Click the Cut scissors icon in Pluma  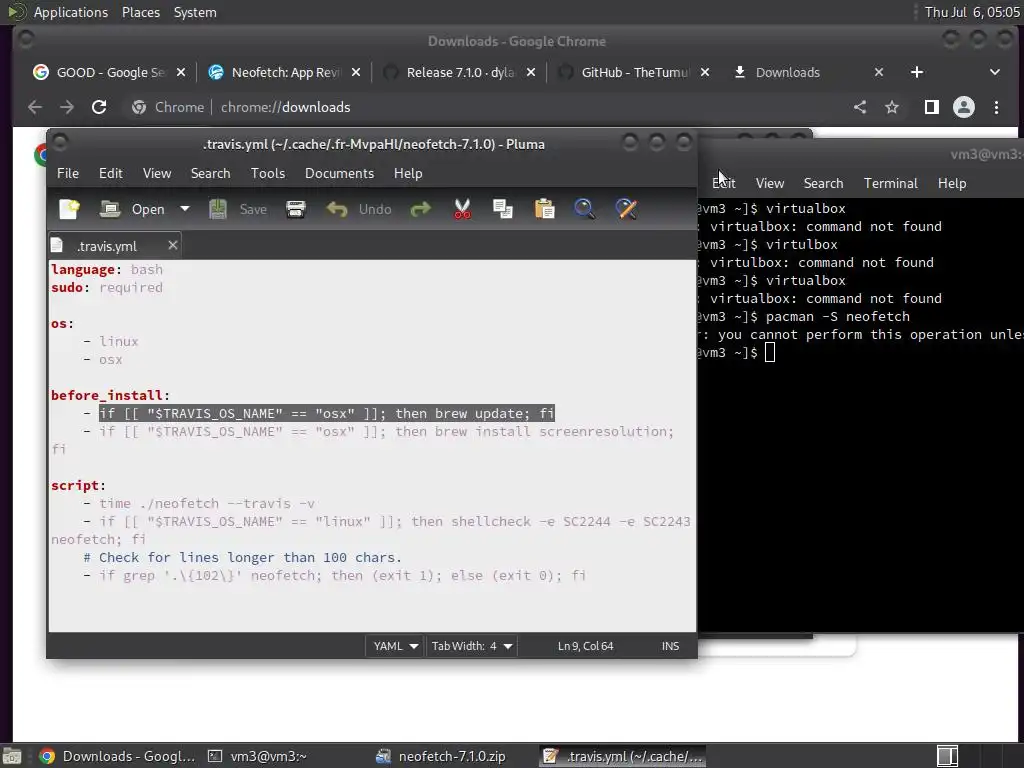(x=462, y=209)
